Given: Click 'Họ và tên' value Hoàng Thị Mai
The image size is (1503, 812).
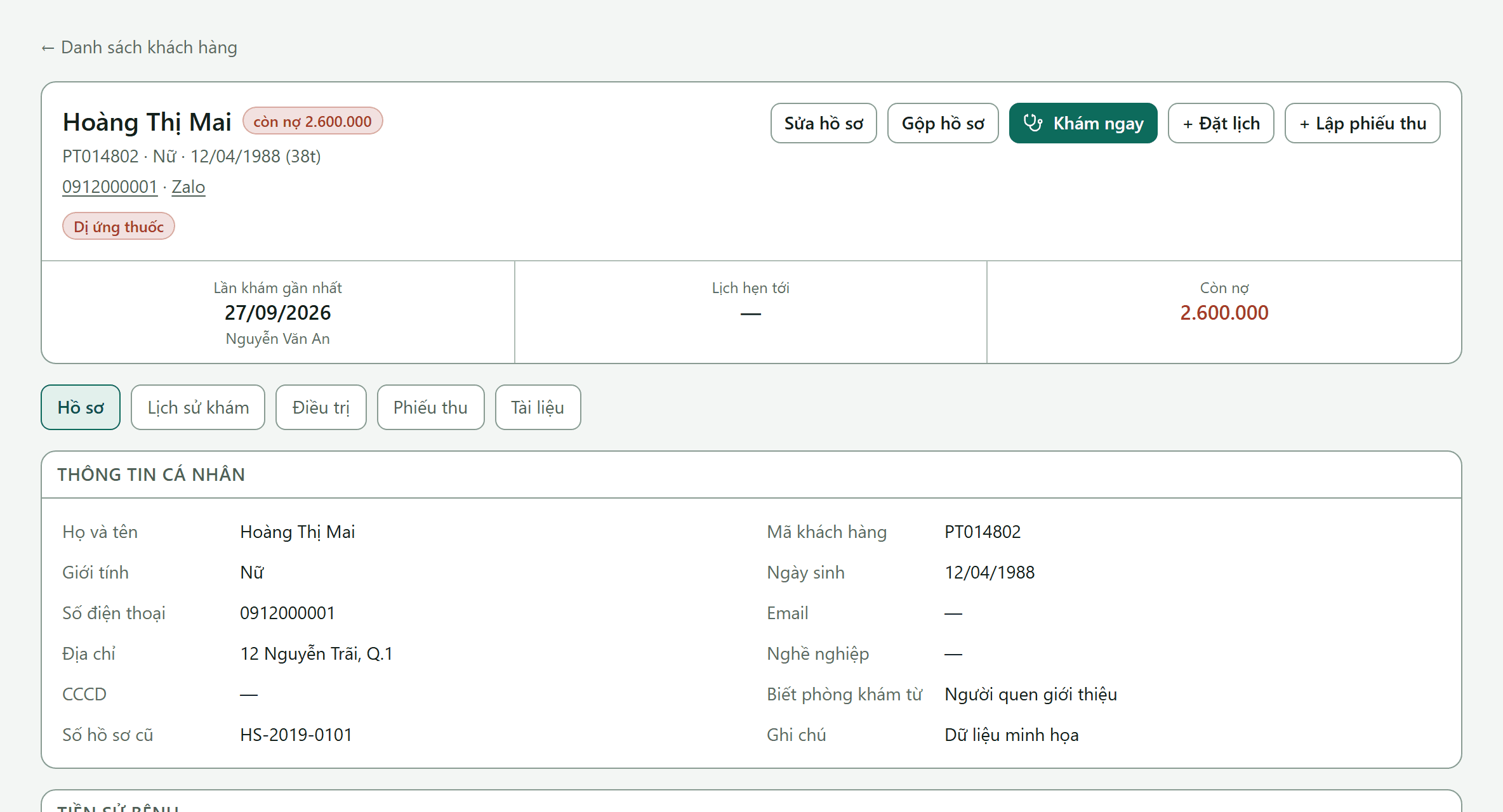Looking at the screenshot, I should (x=298, y=532).
